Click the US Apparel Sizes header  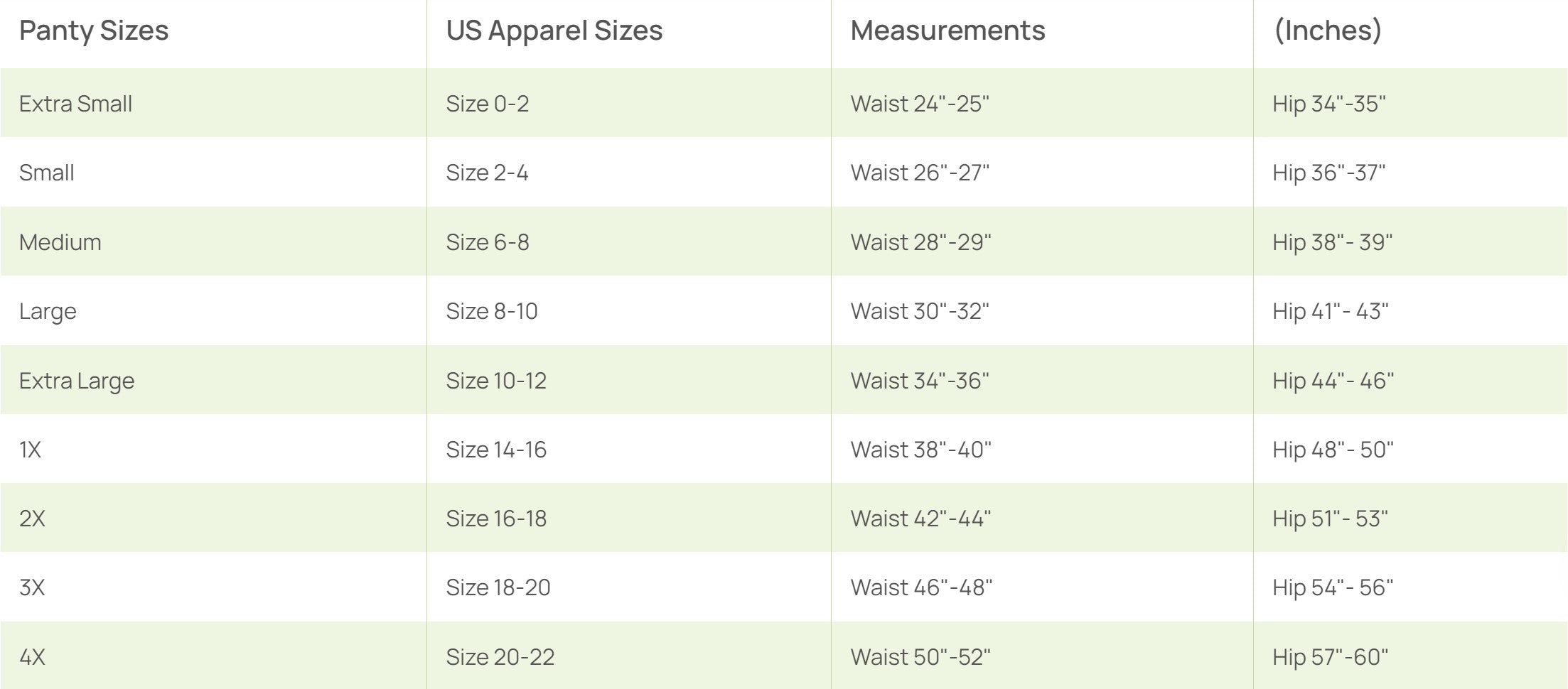coord(554,31)
